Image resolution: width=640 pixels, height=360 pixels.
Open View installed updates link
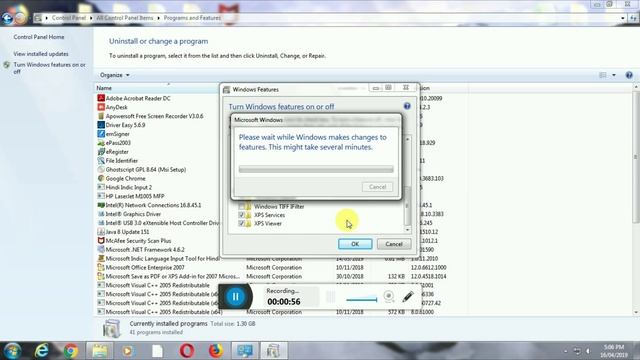(x=41, y=54)
